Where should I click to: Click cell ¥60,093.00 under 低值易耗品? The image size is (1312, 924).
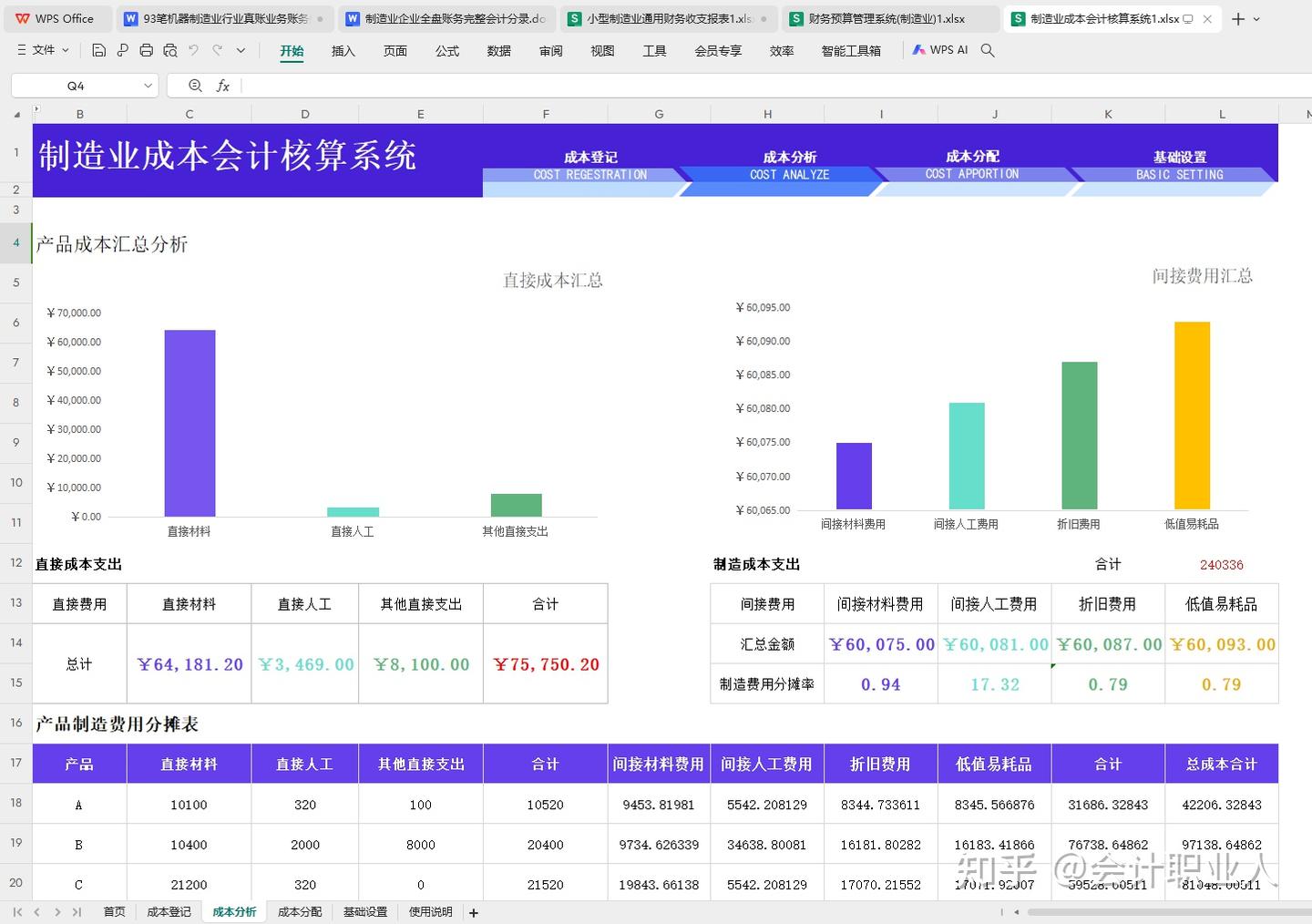click(1222, 644)
